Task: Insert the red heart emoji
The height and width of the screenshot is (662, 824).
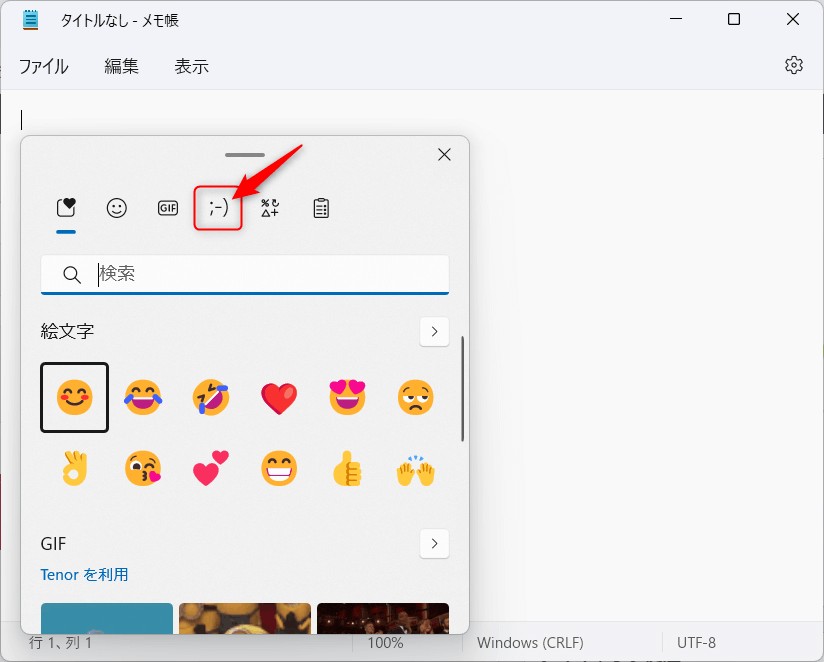Action: coord(279,398)
